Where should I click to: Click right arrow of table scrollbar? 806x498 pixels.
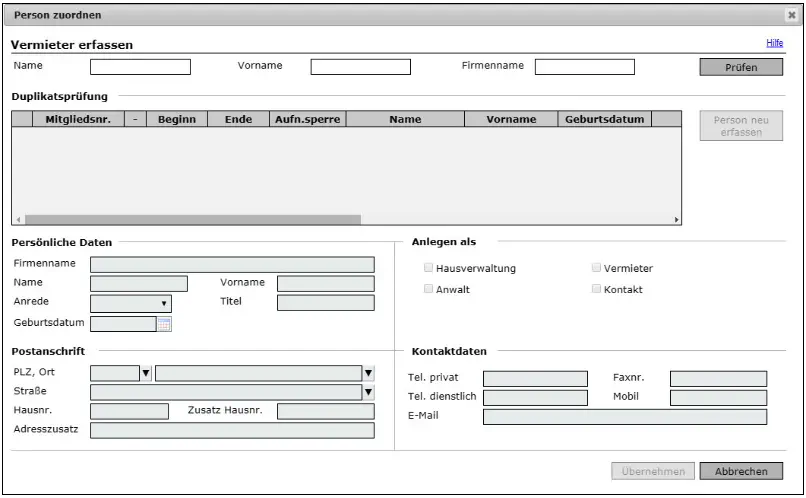click(x=677, y=219)
